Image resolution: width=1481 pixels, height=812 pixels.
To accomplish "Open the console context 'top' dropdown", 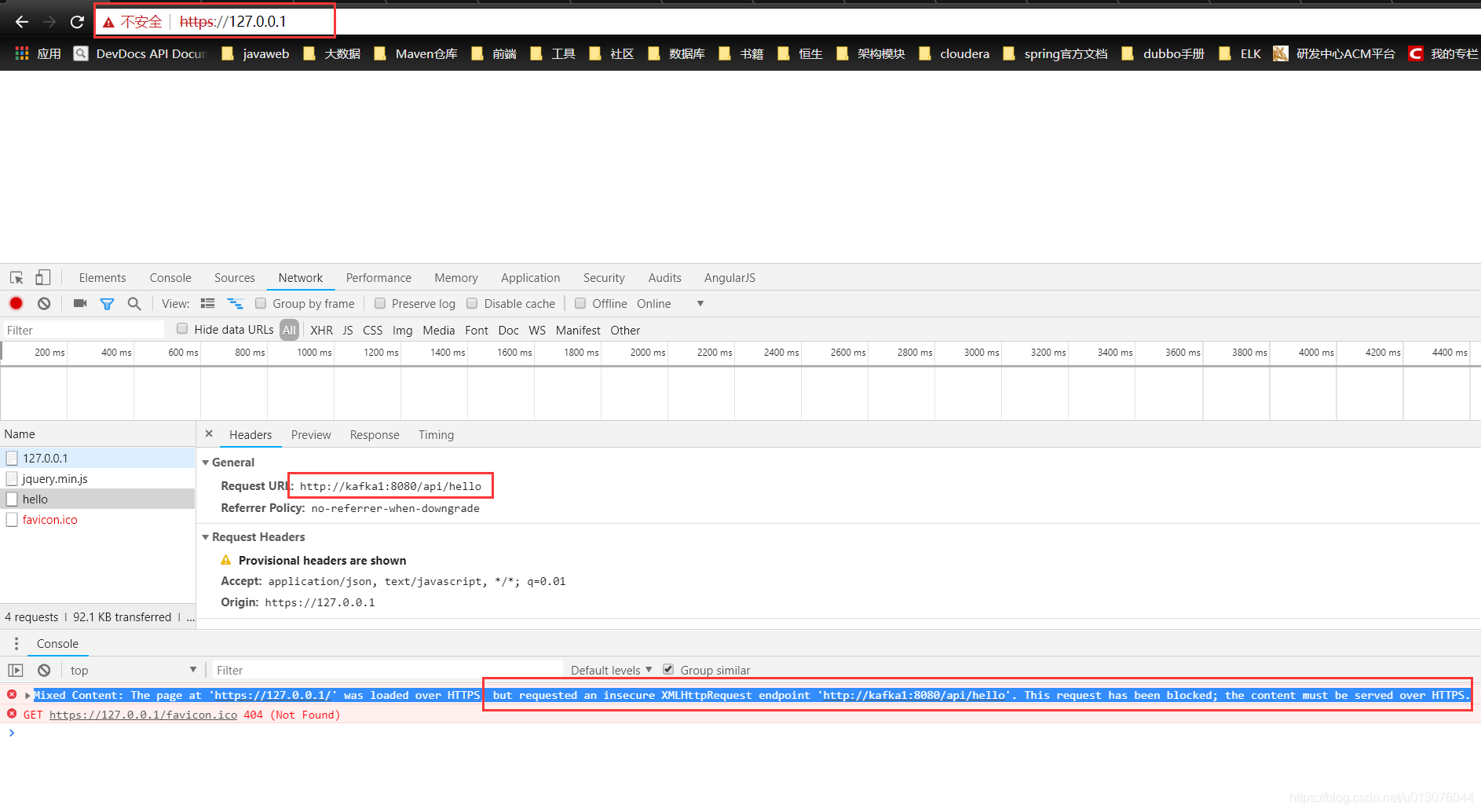I will 133,670.
